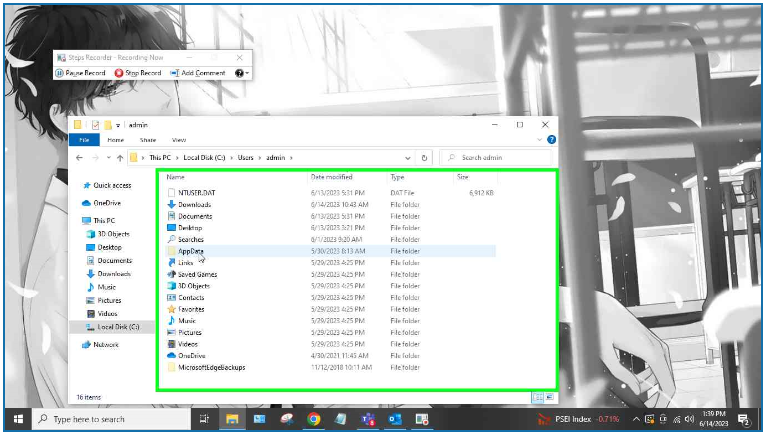Open the Quick Access Toolbar customize dropdown
This screenshot has width=766, height=435.
point(118,125)
